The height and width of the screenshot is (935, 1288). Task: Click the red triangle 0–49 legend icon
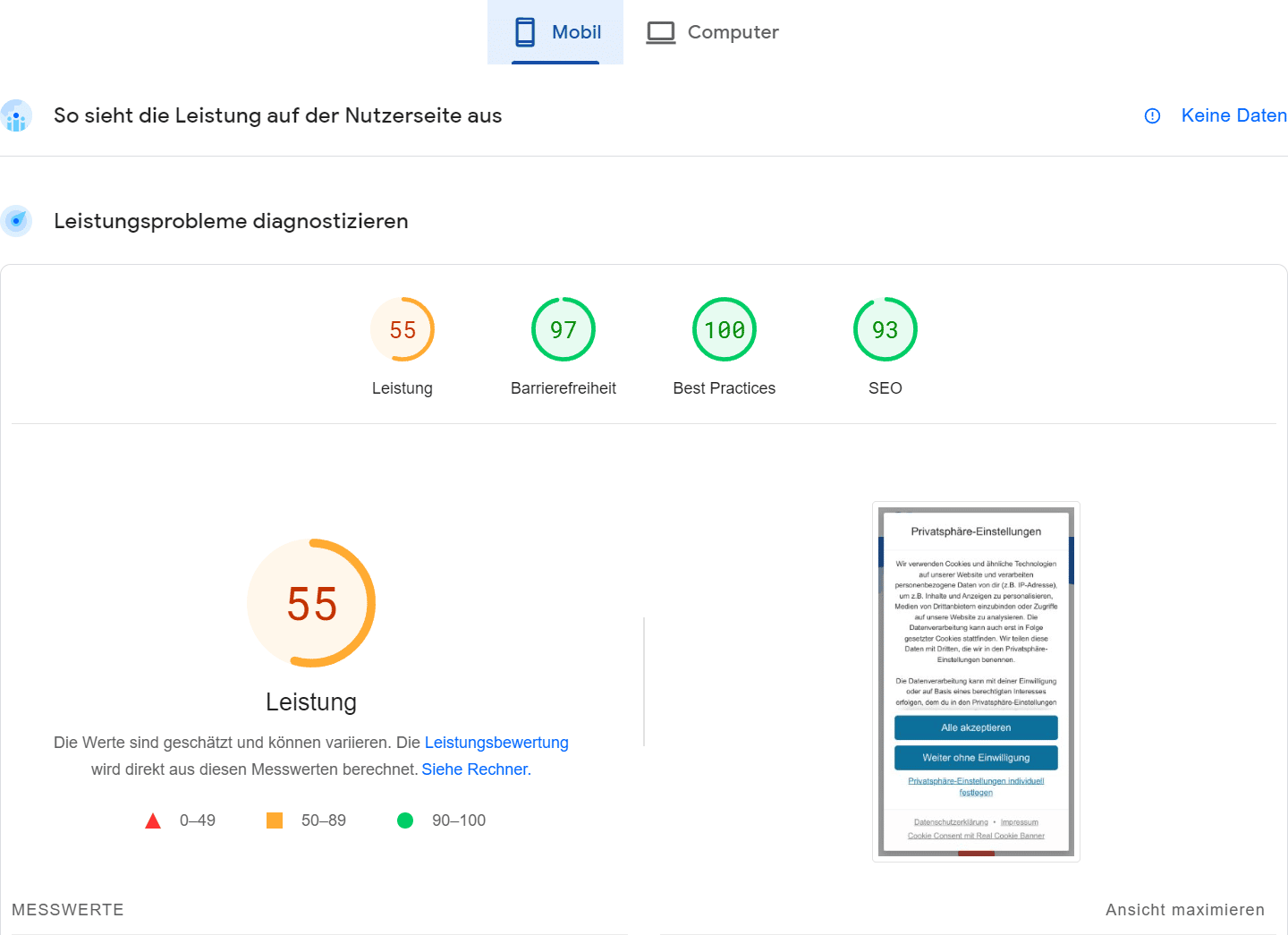[153, 820]
